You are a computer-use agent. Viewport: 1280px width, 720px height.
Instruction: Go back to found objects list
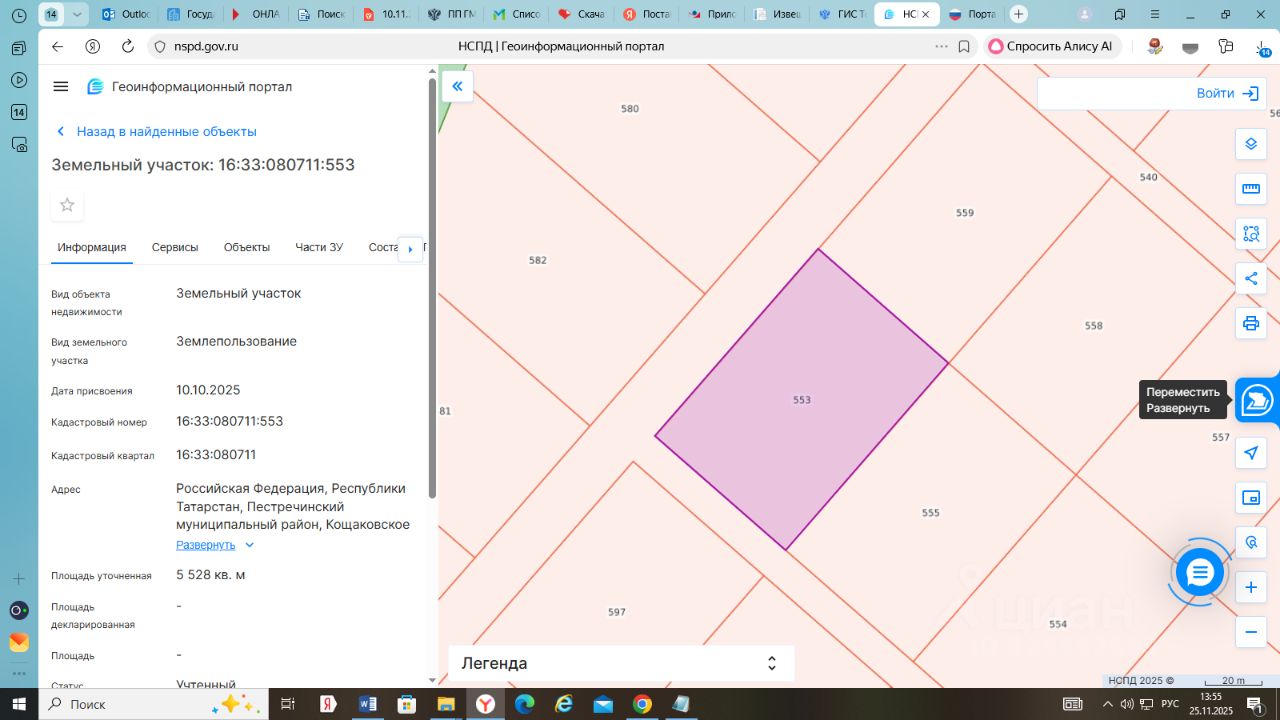157,131
